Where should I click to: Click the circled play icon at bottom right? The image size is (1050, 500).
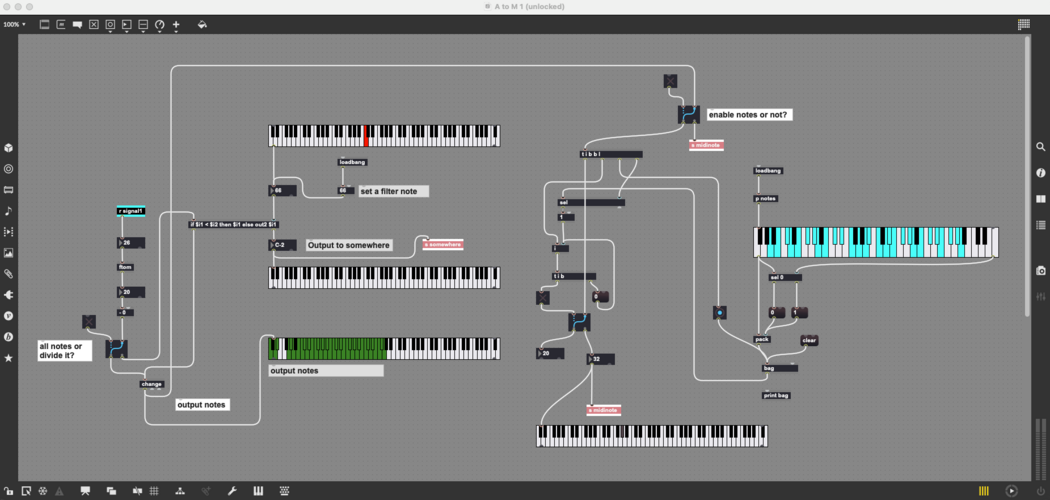(1011, 491)
